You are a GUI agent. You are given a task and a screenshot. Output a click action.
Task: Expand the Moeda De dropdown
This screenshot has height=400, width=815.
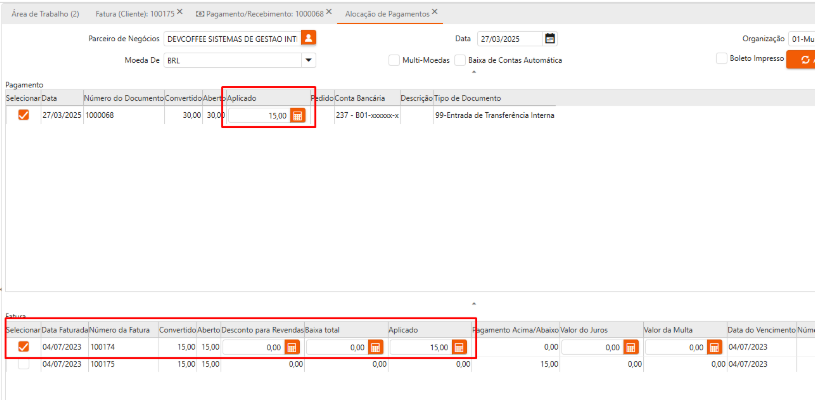308,60
